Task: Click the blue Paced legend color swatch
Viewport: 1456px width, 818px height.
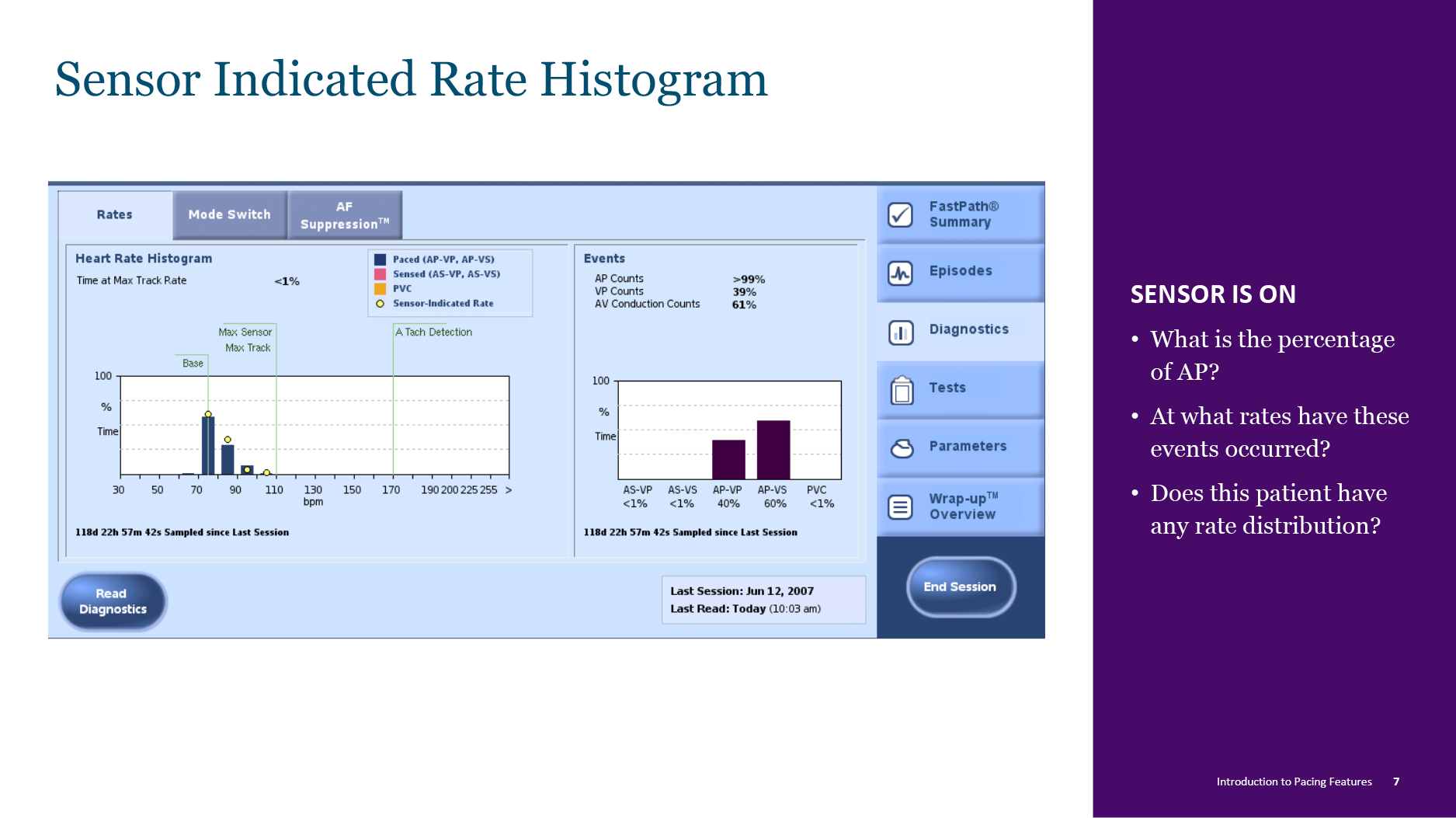Action: (380, 259)
